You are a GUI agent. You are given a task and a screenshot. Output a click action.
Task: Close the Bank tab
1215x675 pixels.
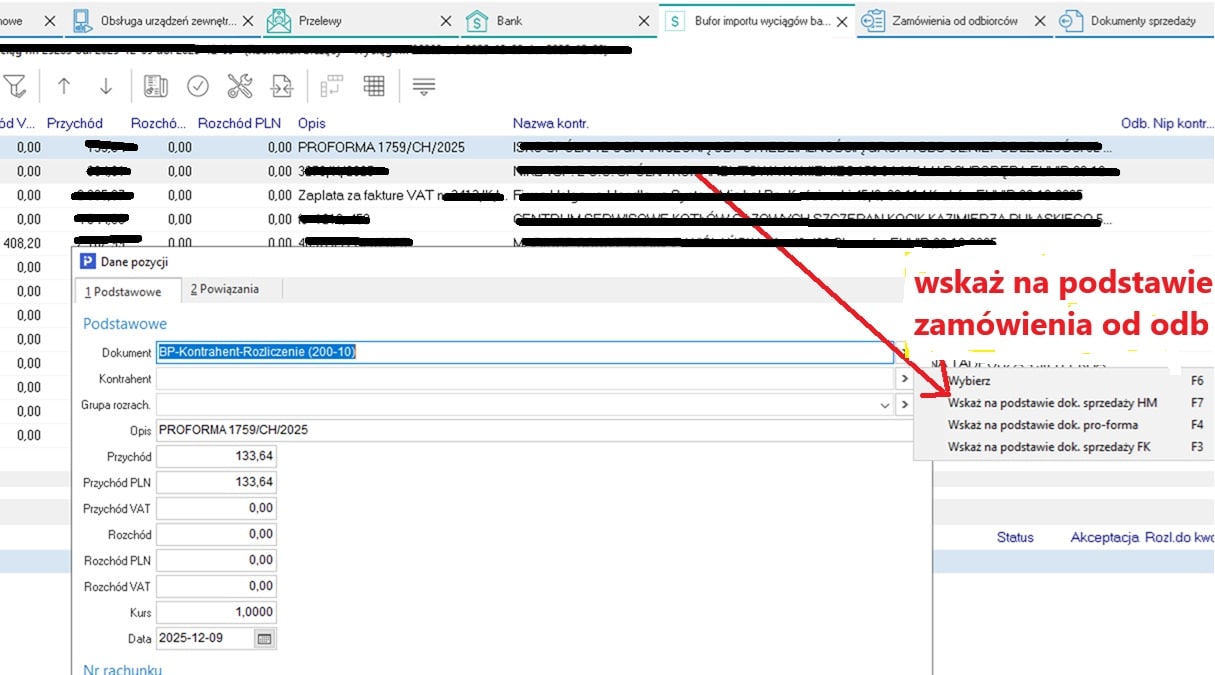(x=639, y=21)
